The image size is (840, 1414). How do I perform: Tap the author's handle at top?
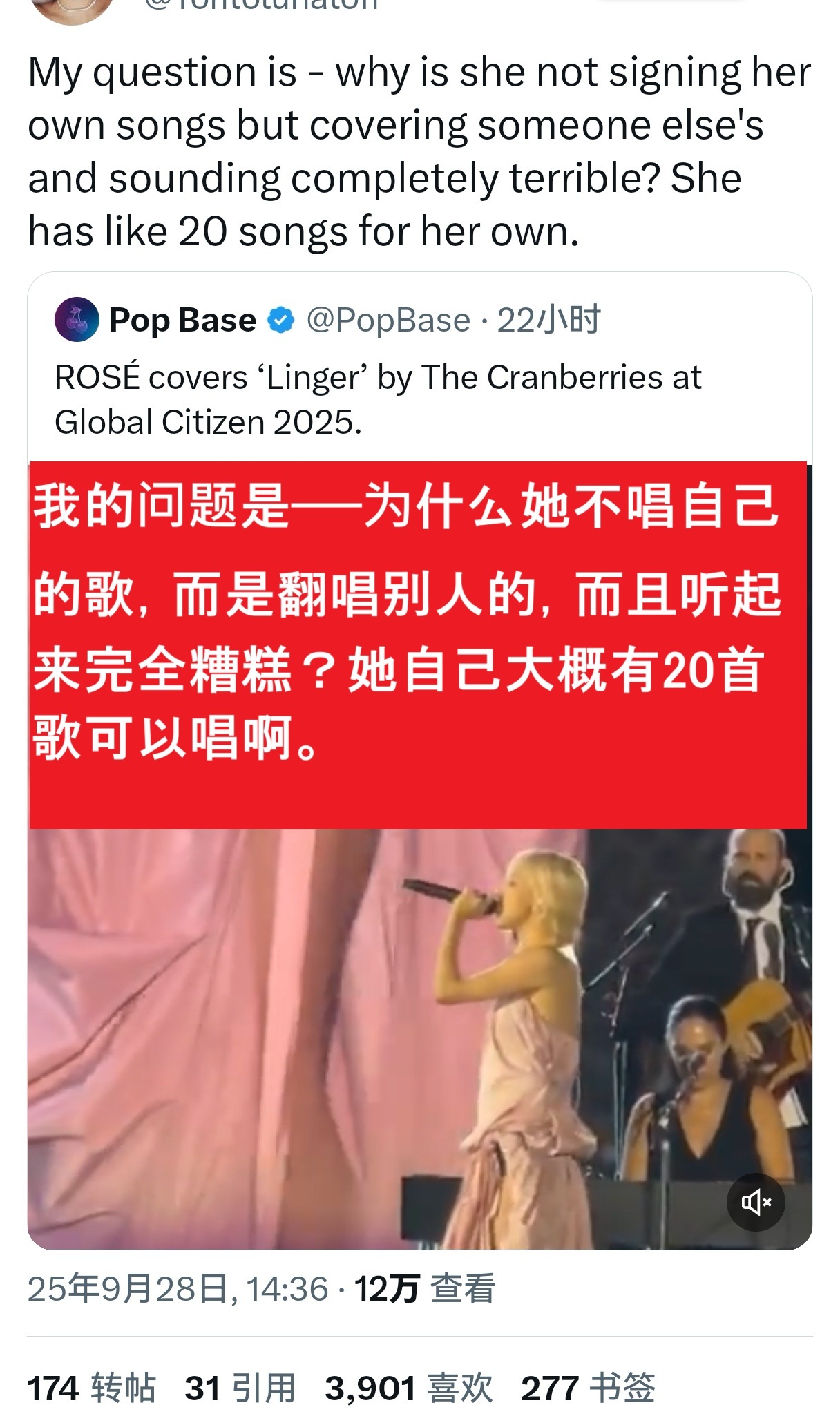pos(261,5)
